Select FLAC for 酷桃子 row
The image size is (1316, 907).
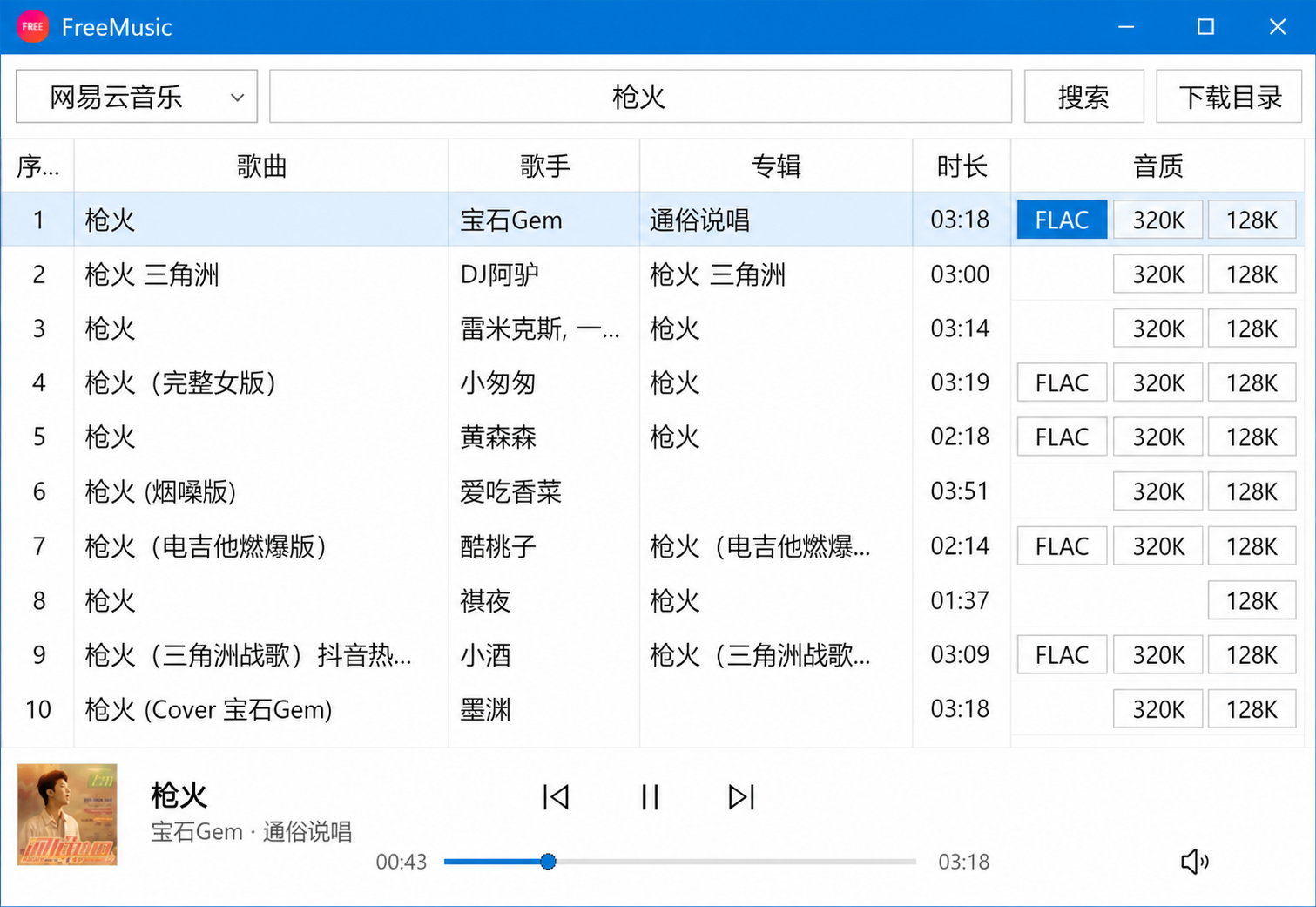point(1062,546)
